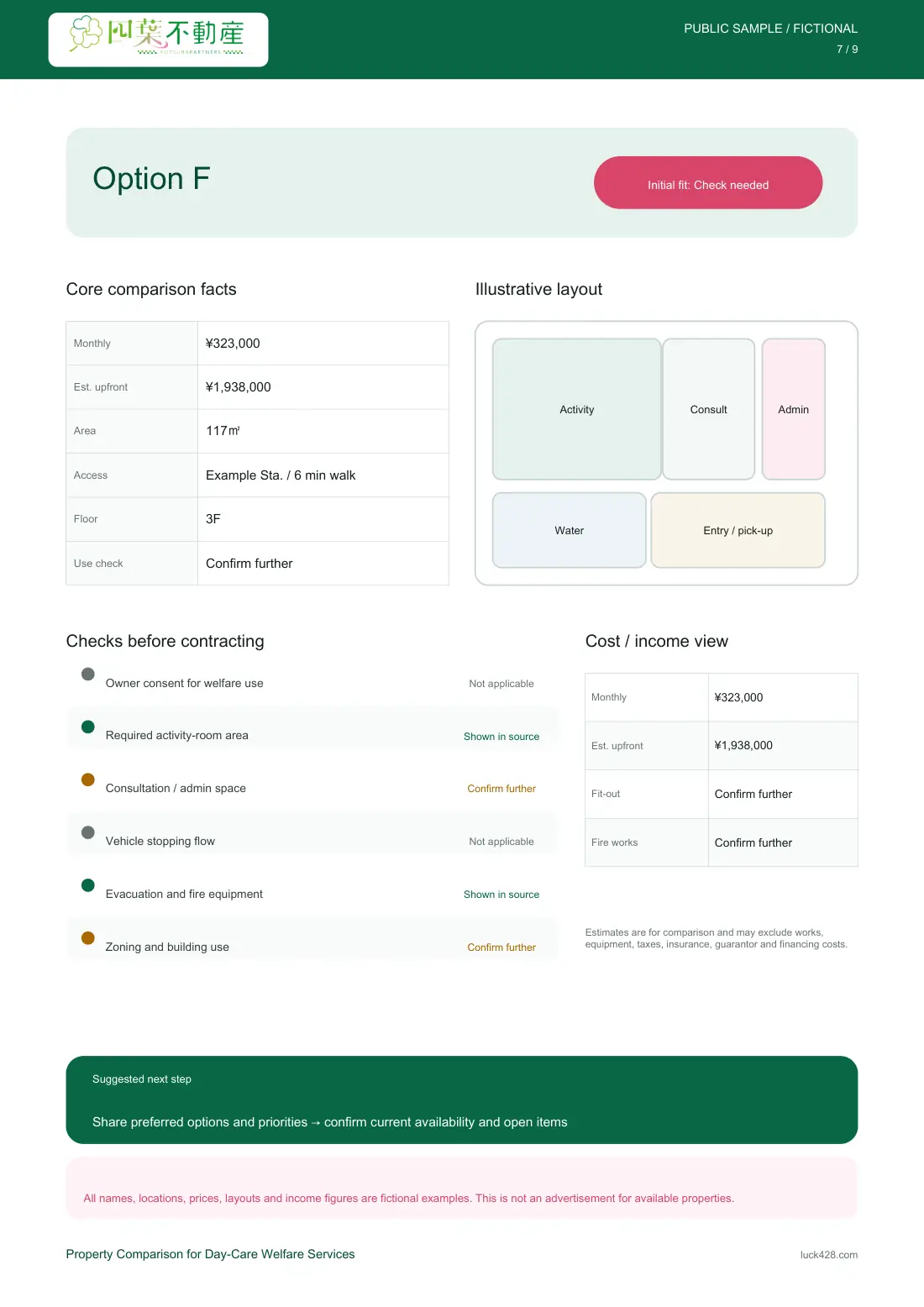Click the 117㎡ Area value

pyautogui.click(x=223, y=431)
